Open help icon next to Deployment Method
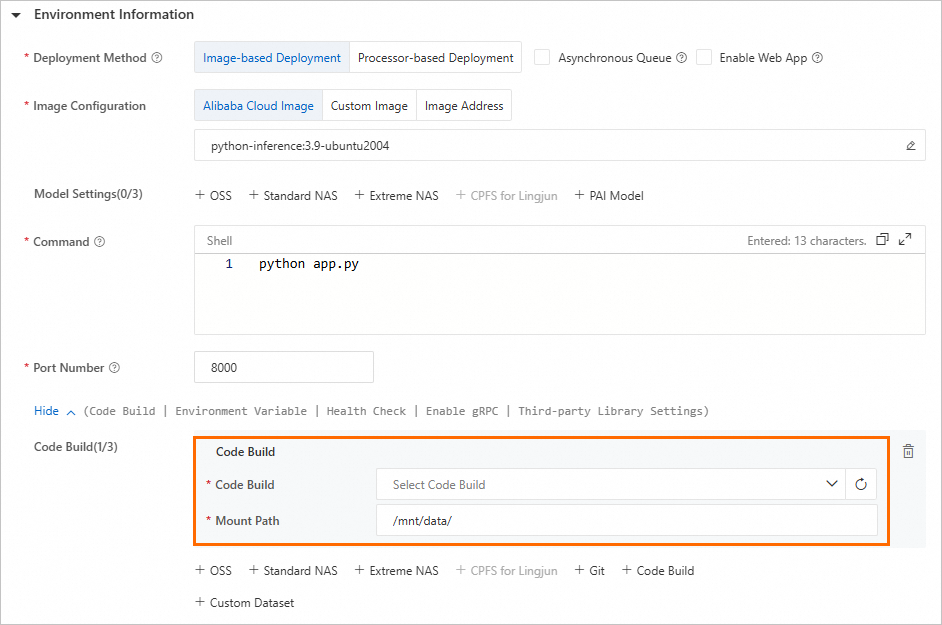Image resolution: width=942 pixels, height=625 pixels. 157,58
